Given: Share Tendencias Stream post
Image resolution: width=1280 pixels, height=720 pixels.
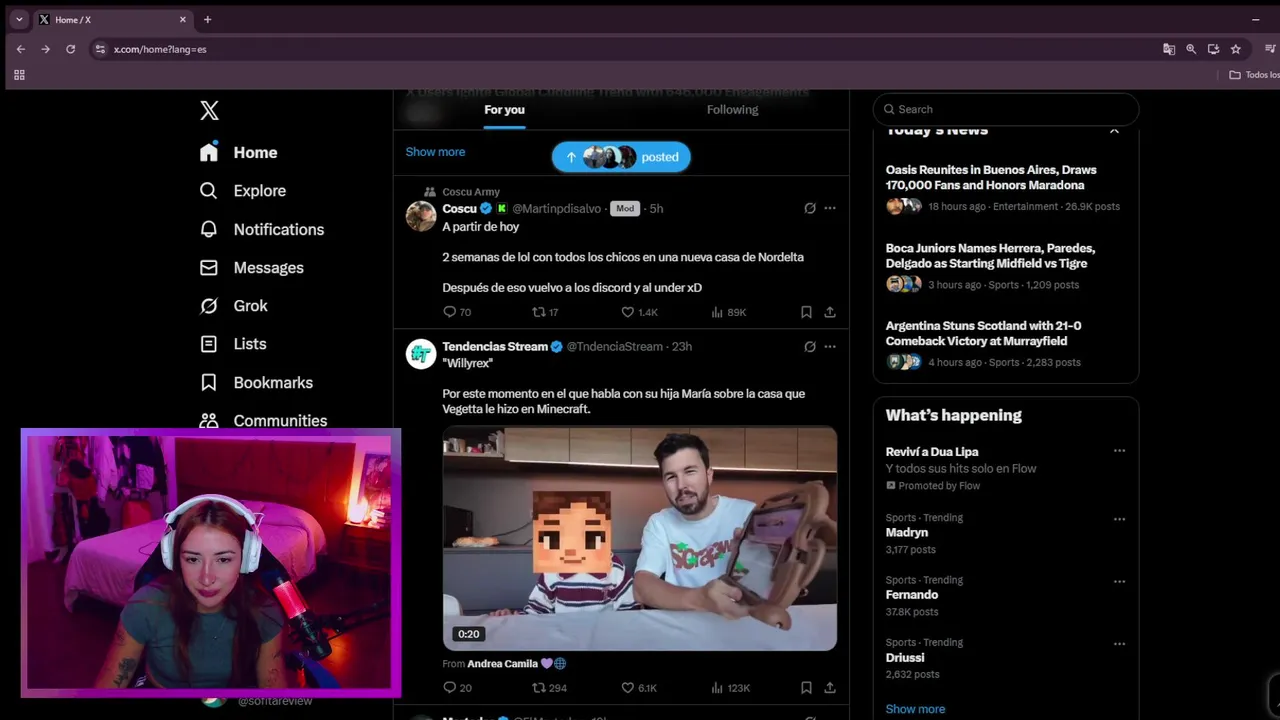Looking at the screenshot, I should click(x=830, y=687).
